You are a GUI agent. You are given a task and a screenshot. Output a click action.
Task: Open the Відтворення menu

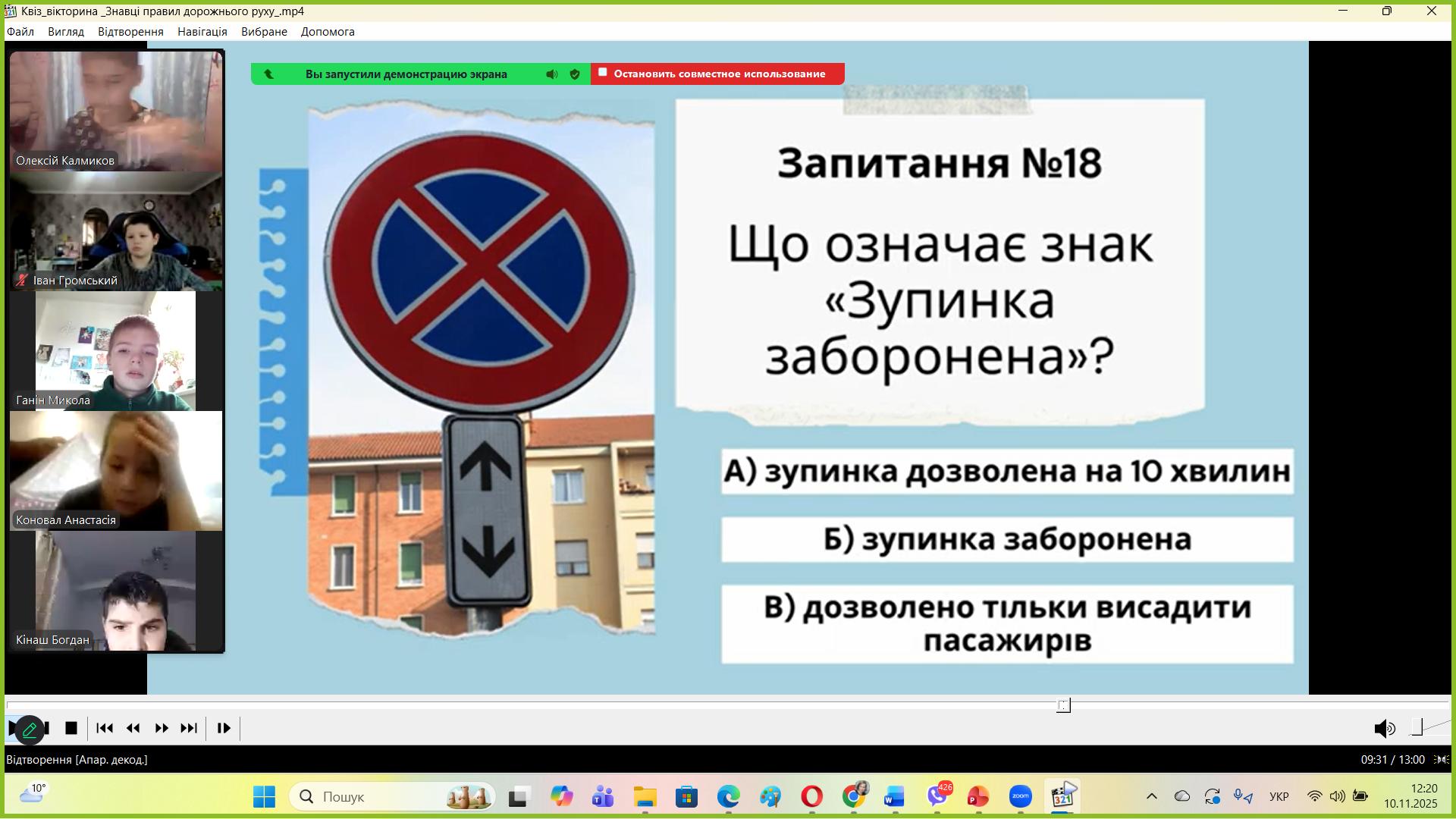pos(130,32)
